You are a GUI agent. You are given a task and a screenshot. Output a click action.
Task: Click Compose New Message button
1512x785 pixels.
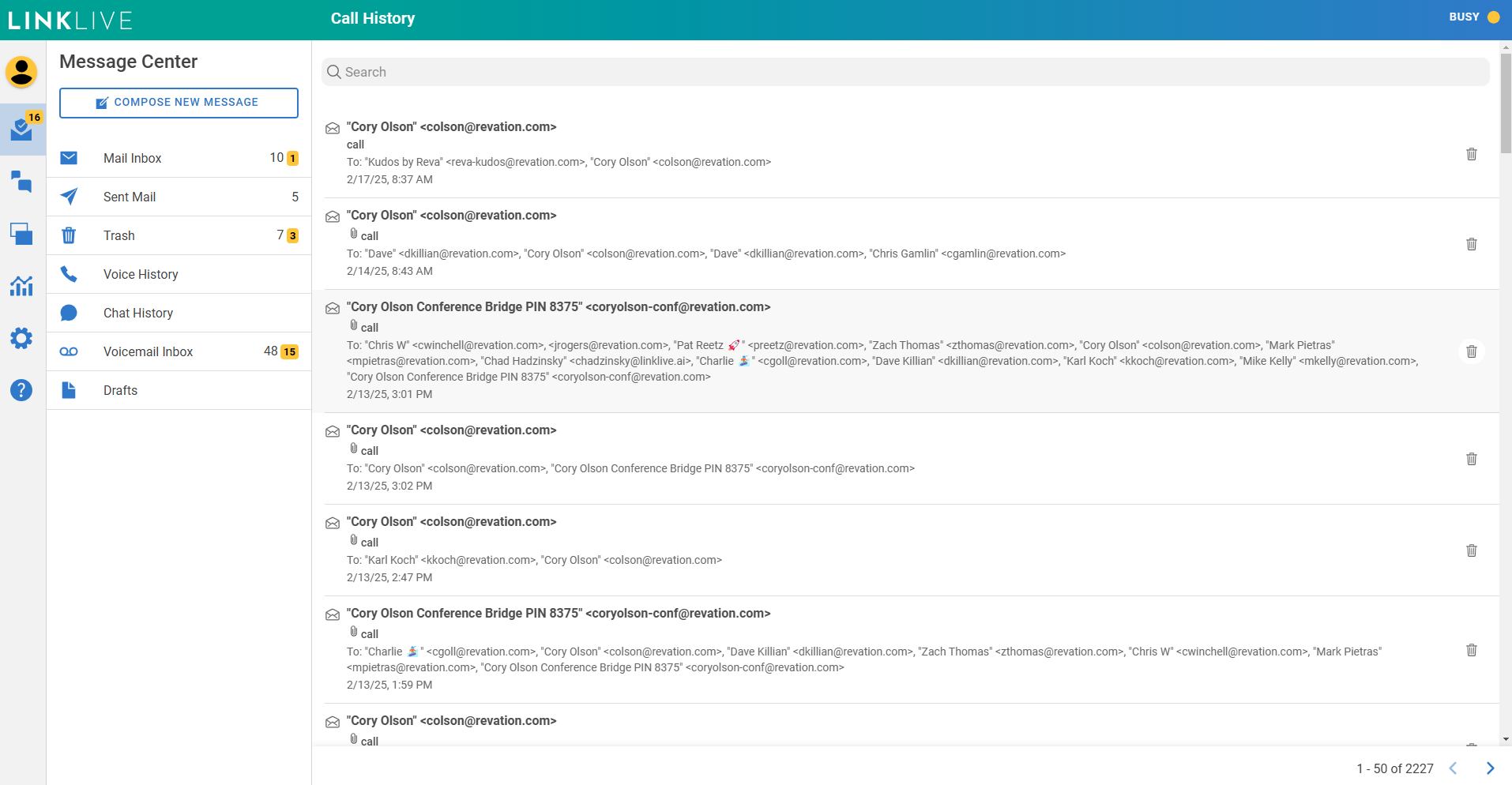pos(179,103)
